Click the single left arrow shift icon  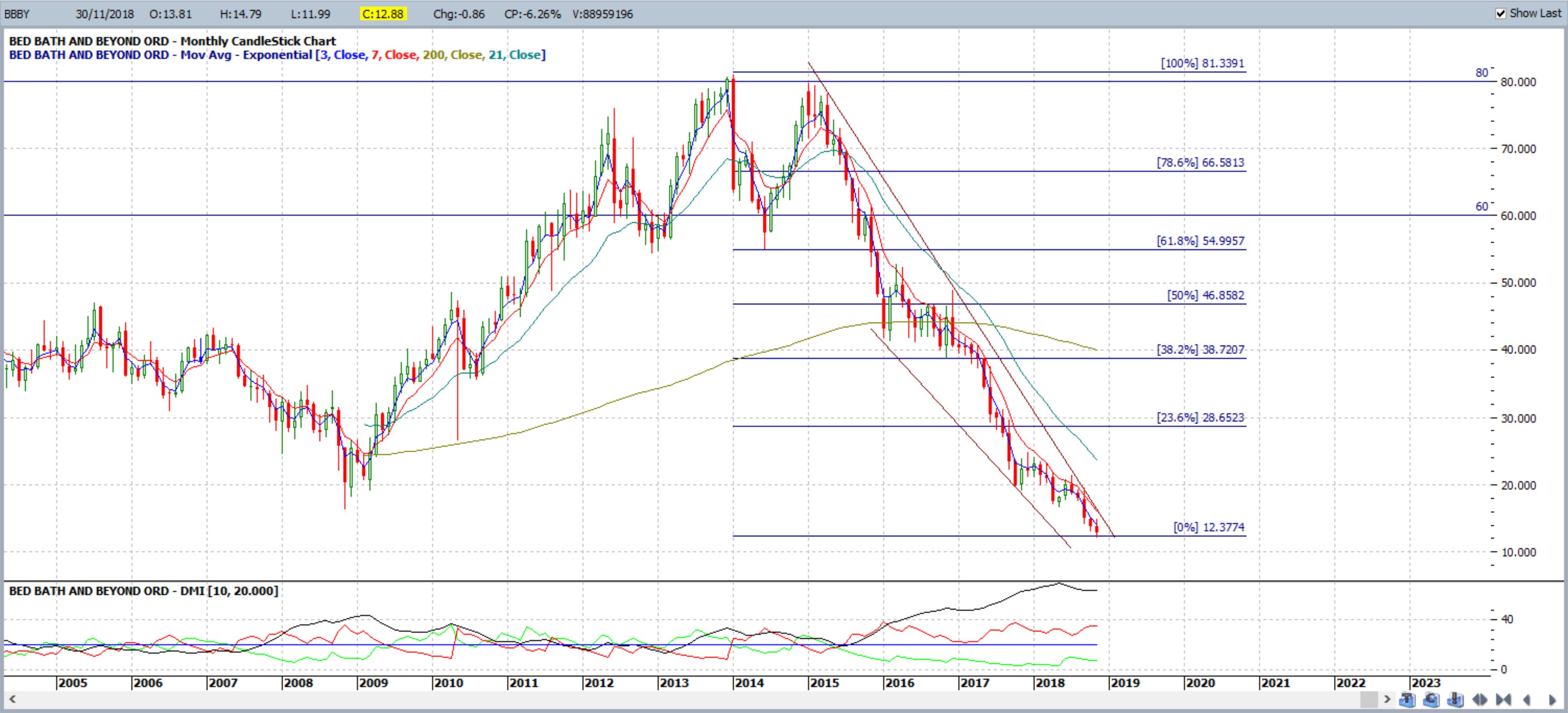click(x=1527, y=700)
